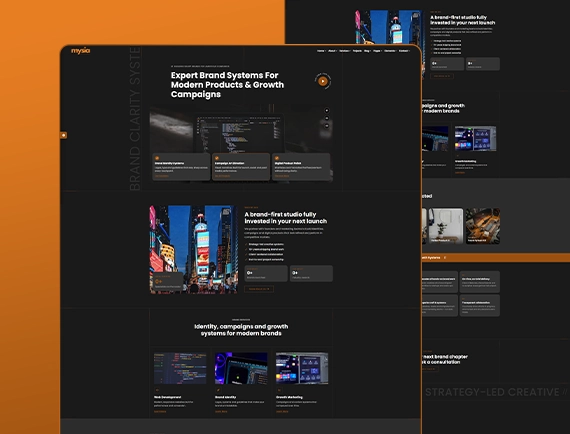Image resolution: width=570 pixels, height=434 pixels.
Task: Open the Web Development code thumbnail
Action: 180,368
